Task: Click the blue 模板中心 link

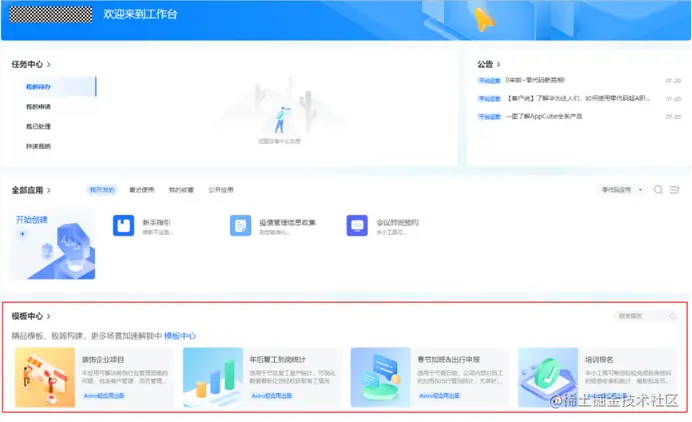Action: 180,336
